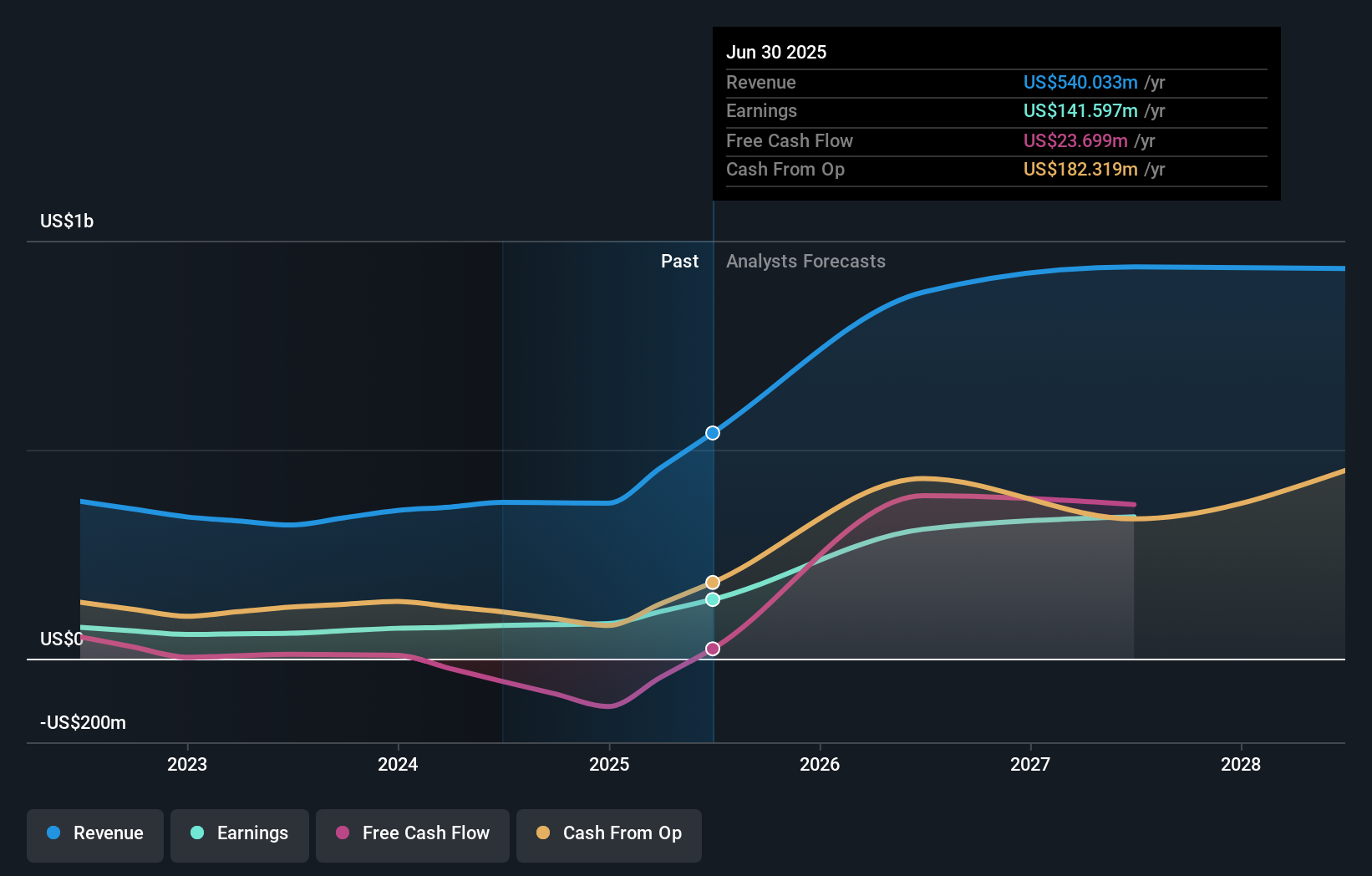Click the Cash From Op marker on the chart
1372x876 pixels.
coord(712,582)
